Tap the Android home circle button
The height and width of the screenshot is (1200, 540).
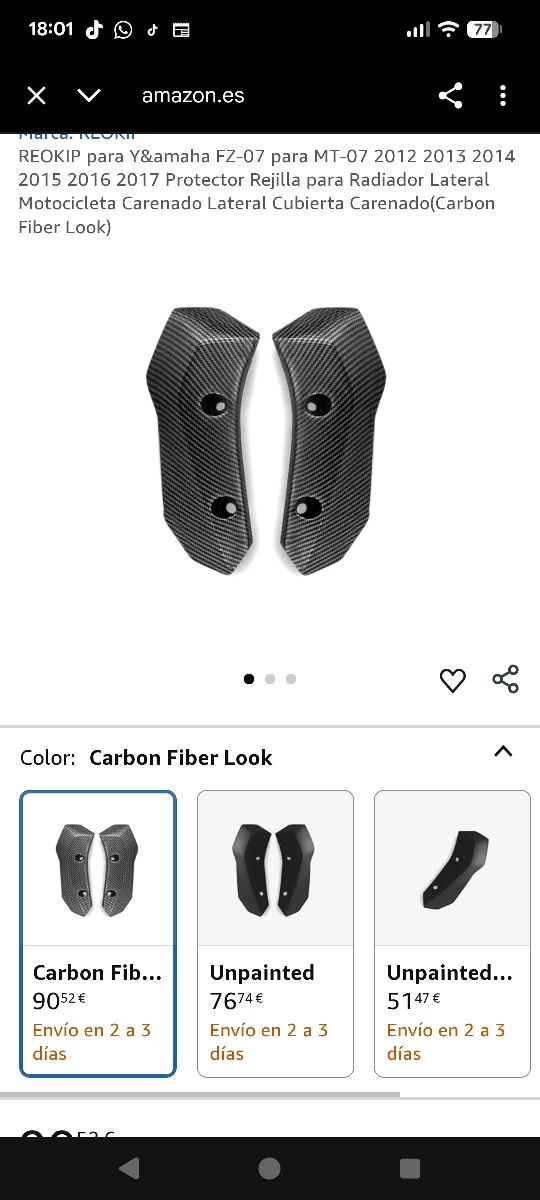click(x=269, y=1168)
